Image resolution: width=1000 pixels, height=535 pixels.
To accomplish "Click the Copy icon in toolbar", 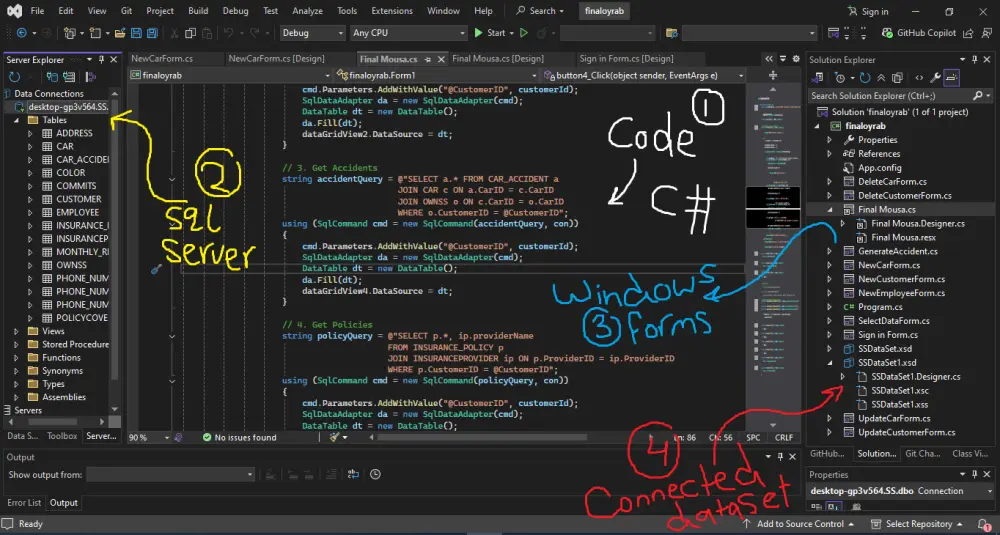I will click(190, 33).
